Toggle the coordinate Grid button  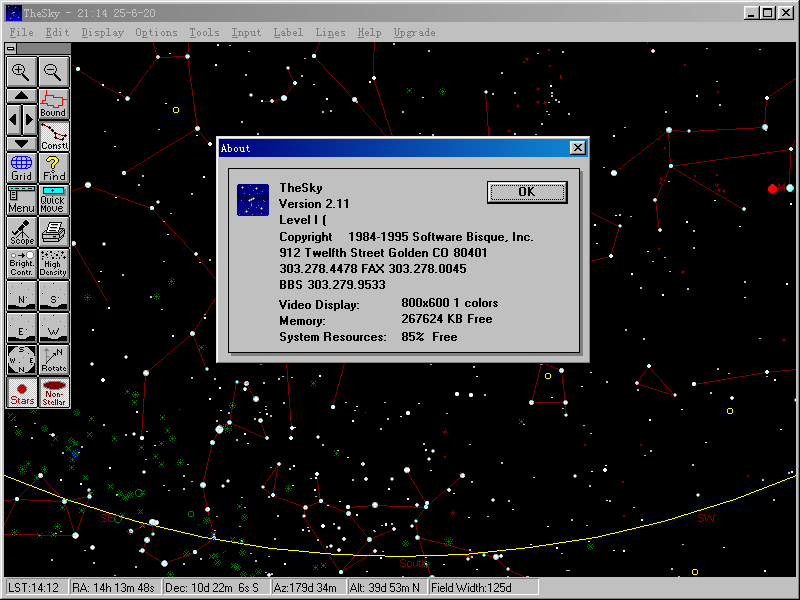point(21,168)
